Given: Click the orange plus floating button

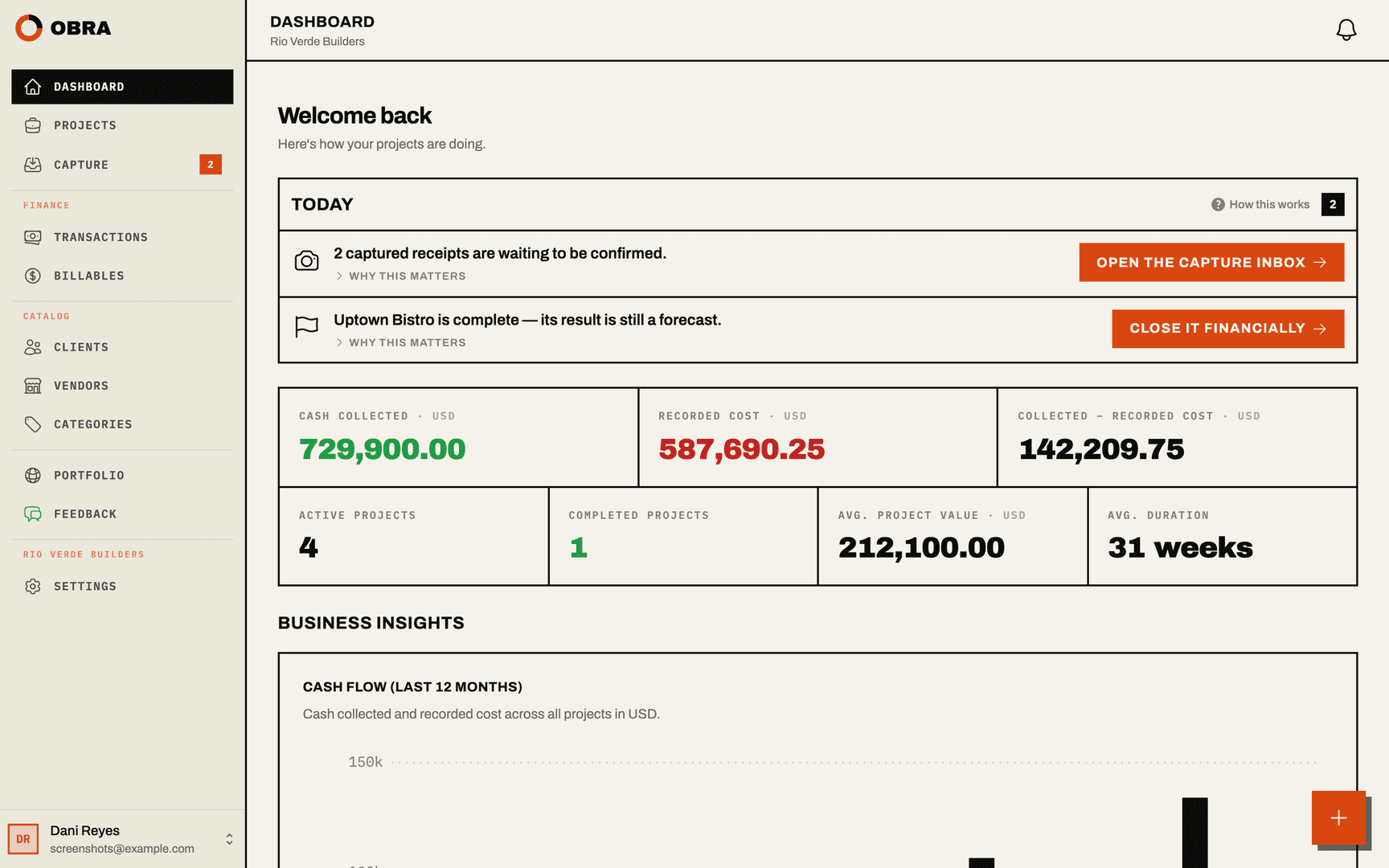Looking at the screenshot, I should tap(1338, 818).
